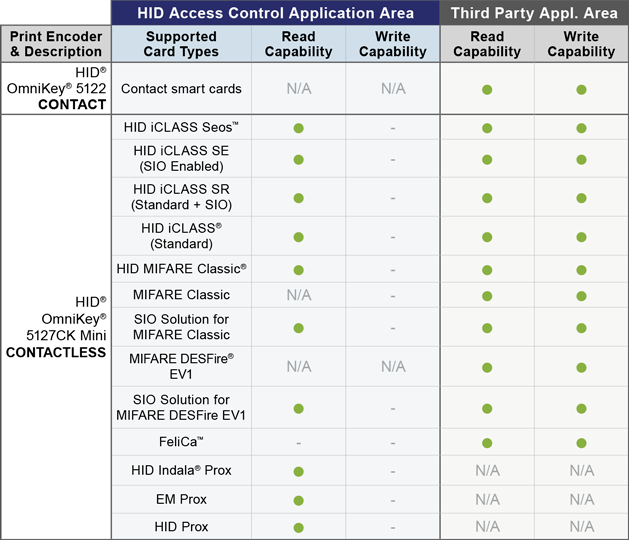Click third-party read N/A for HID Prox
The height and width of the screenshot is (540, 629).
pyautogui.click(x=487, y=527)
